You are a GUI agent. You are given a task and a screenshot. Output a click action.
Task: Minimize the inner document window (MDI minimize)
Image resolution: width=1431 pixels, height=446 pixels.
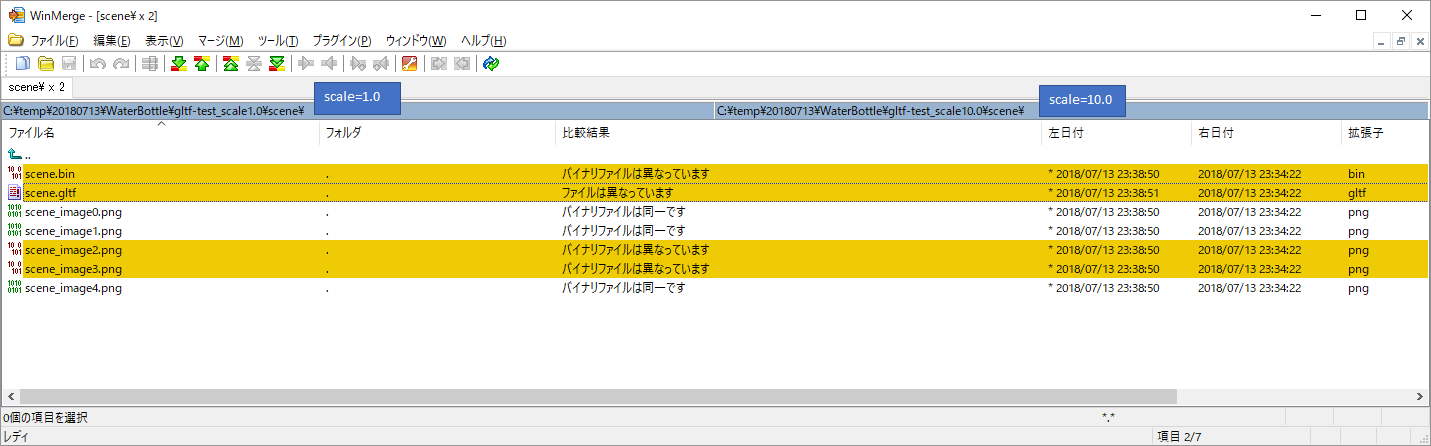pos(1383,41)
